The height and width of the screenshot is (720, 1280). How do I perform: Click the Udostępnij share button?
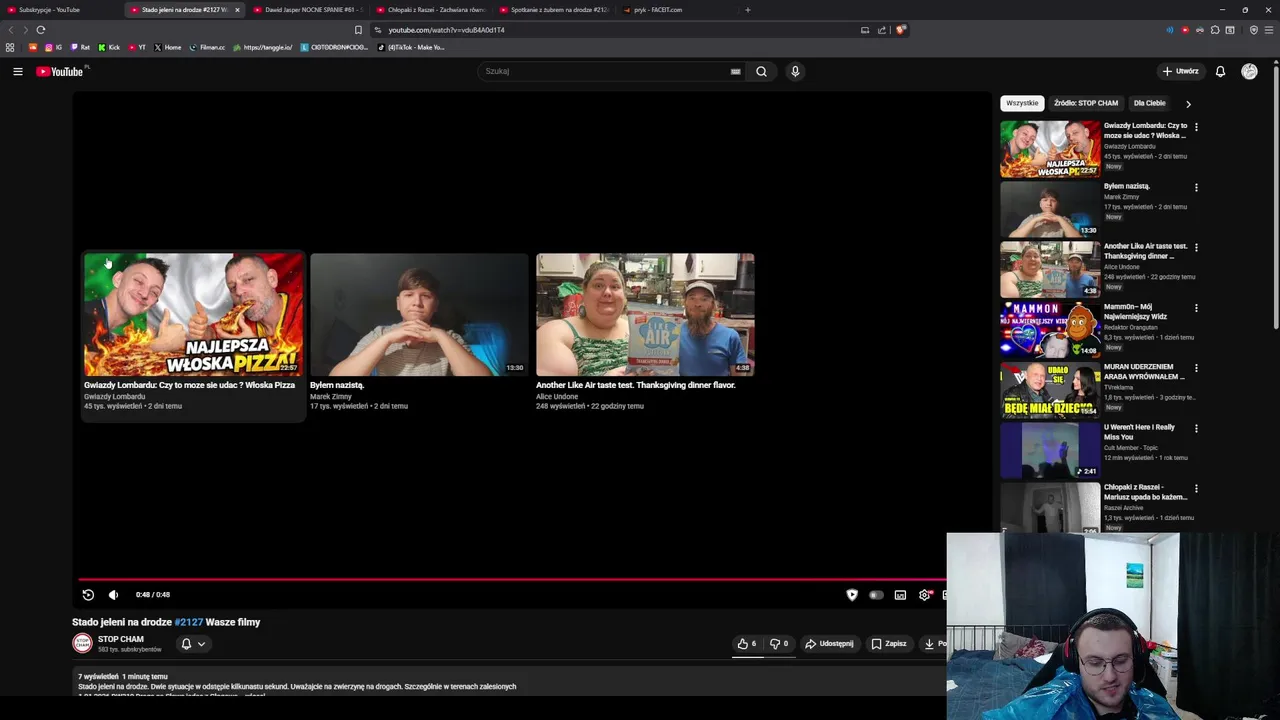click(830, 644)
